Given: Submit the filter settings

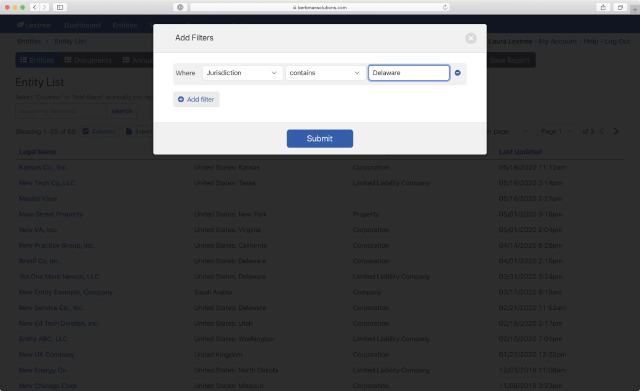Looking at the screenshot, I should point(320,138).
